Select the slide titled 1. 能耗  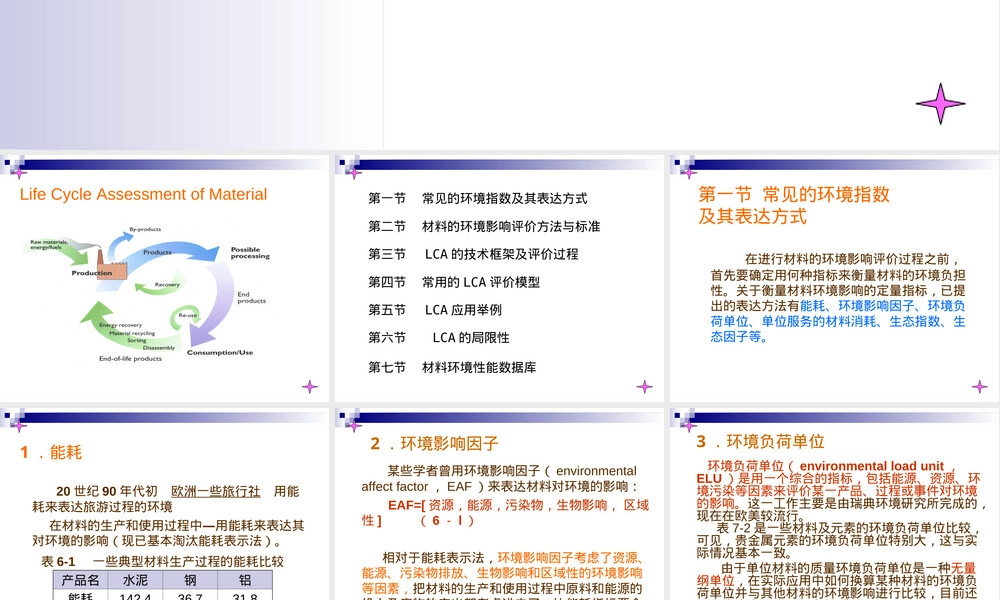point(165,504)
